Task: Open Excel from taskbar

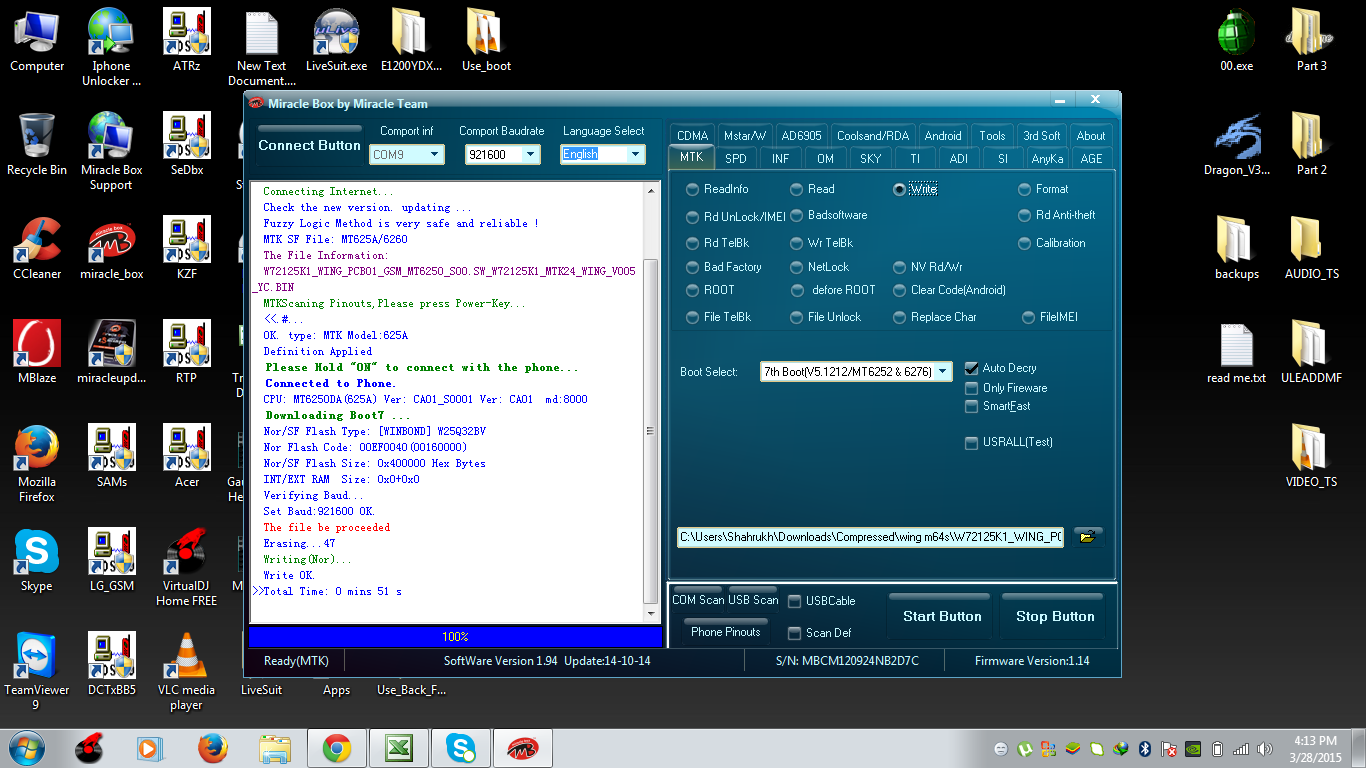Action: pos(398,748)
